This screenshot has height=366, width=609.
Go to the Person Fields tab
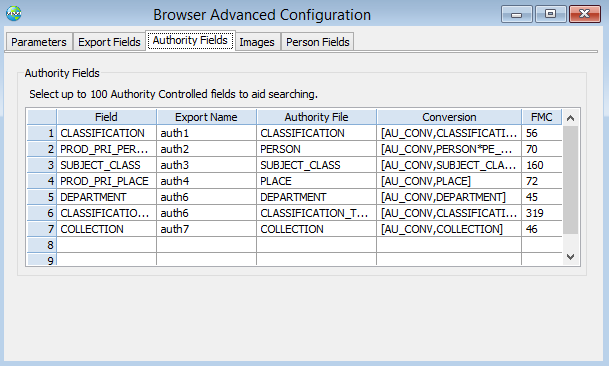tap(318, 42)
